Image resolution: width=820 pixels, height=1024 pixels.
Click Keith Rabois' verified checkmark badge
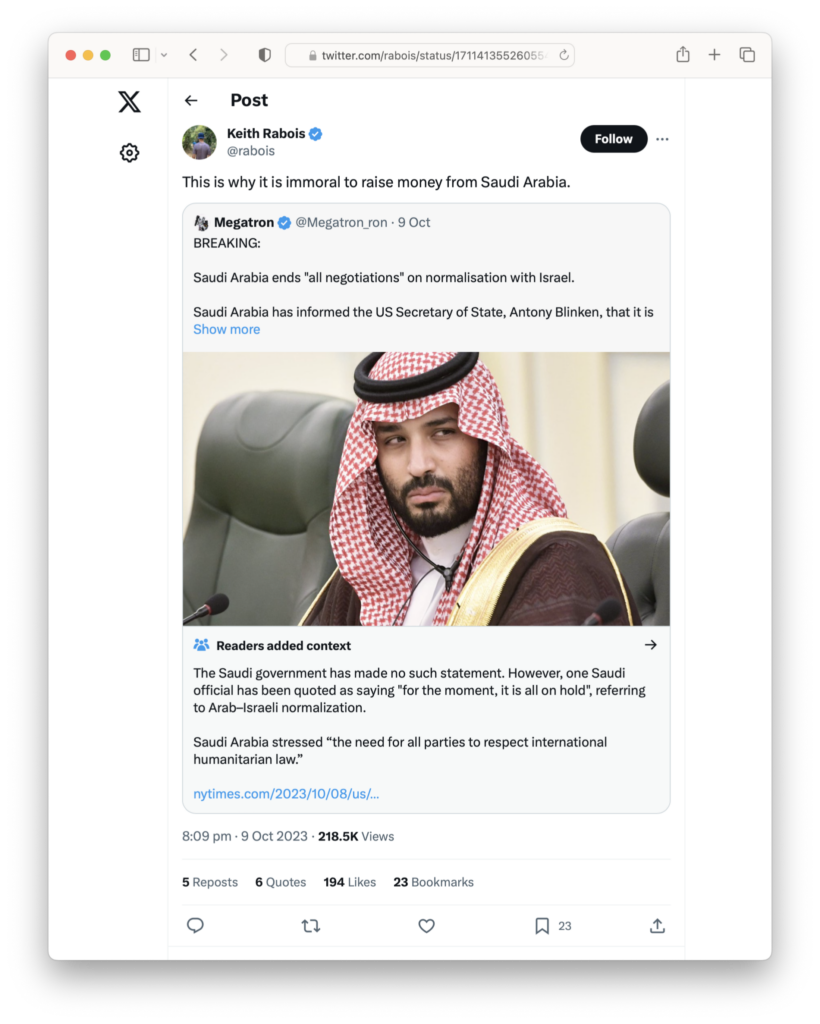315,132
